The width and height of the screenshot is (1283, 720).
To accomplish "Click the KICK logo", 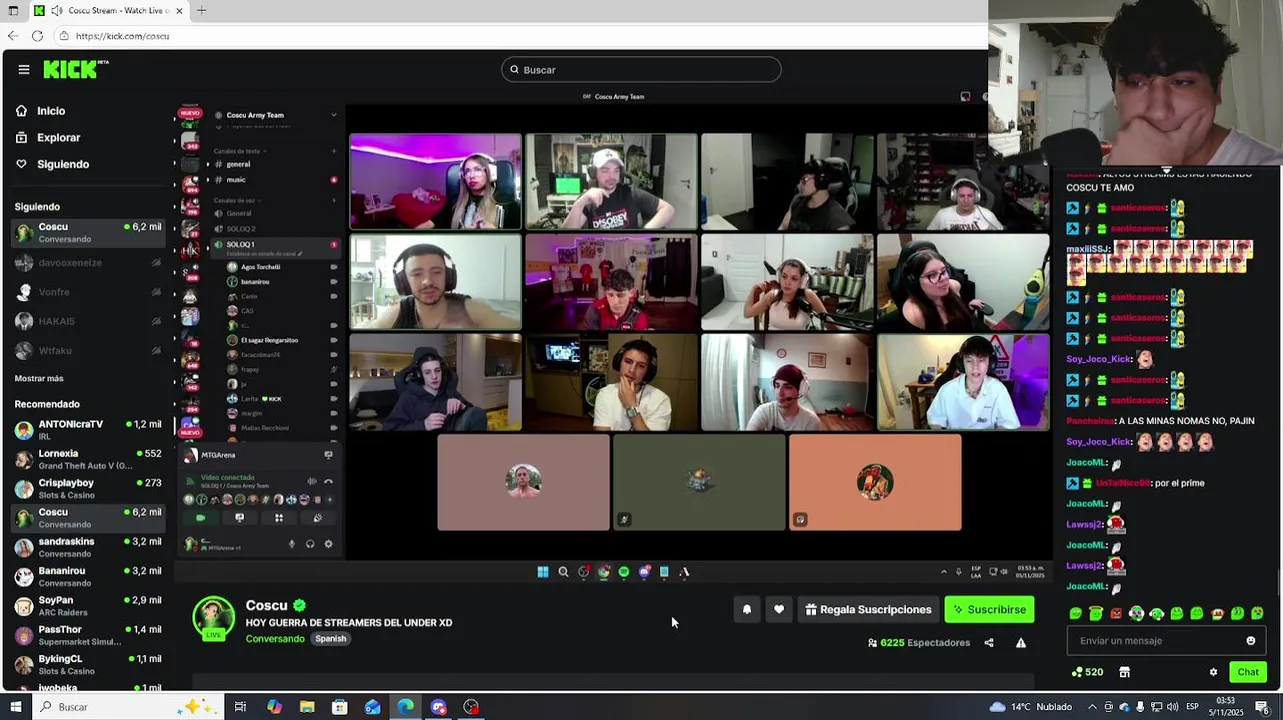I will pyautogui.click(x=75, y=69).
